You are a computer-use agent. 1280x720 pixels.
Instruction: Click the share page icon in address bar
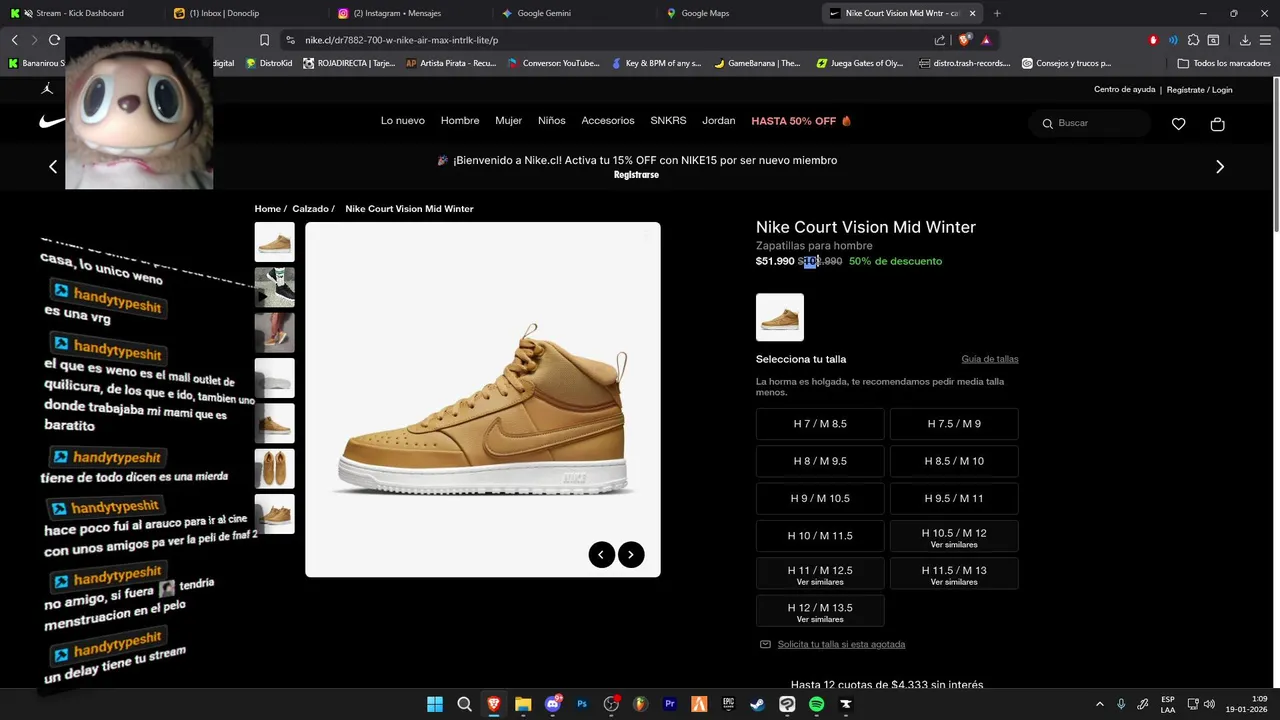(x=940, y=40)
